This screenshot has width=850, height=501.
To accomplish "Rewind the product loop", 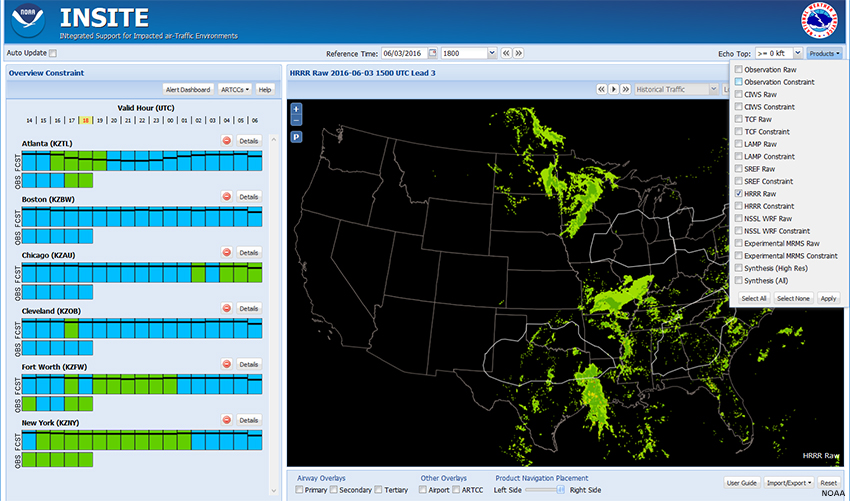I will point(601,89).
